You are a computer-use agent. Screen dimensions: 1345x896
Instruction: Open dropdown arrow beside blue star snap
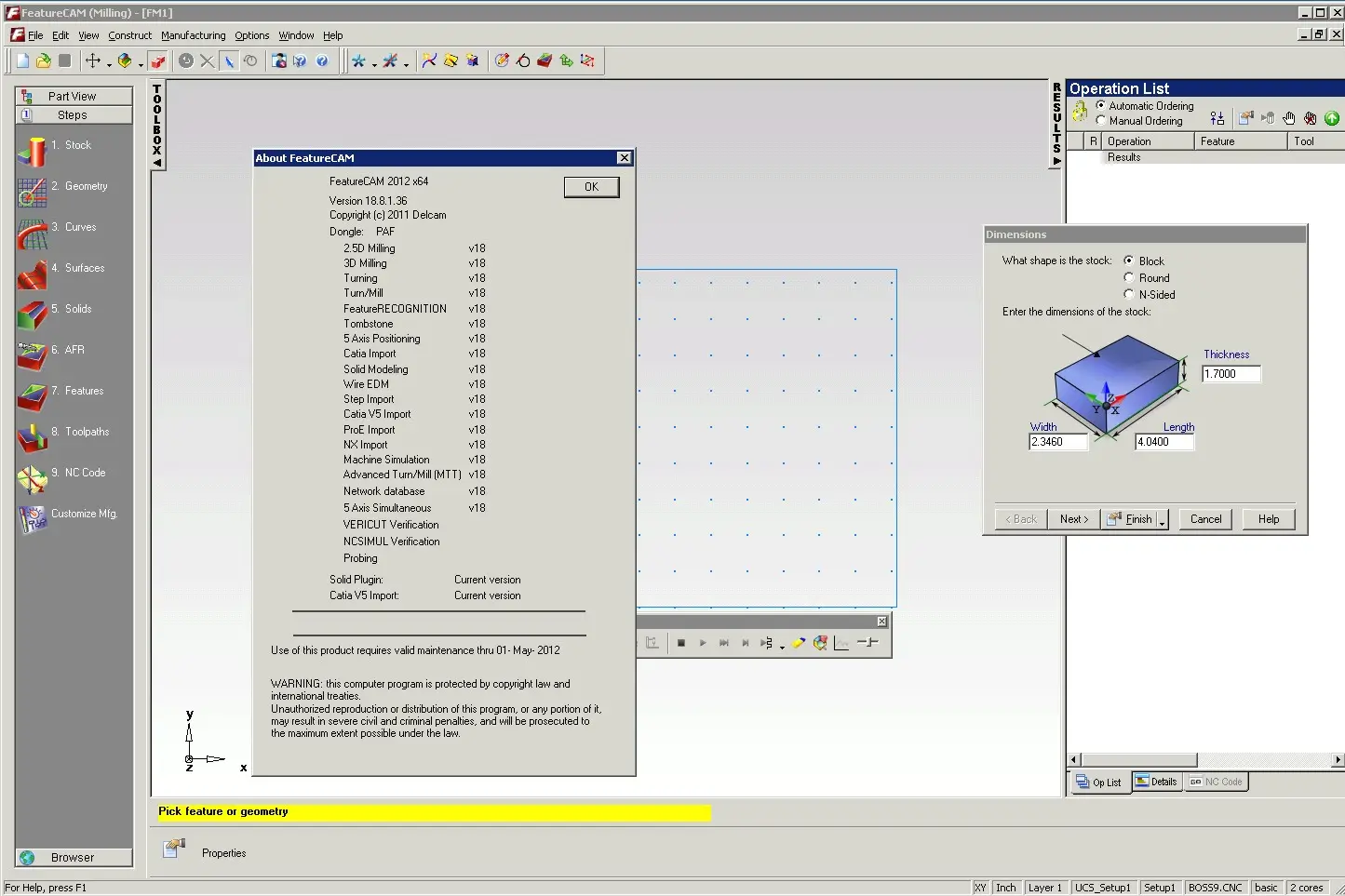(374, 64)
